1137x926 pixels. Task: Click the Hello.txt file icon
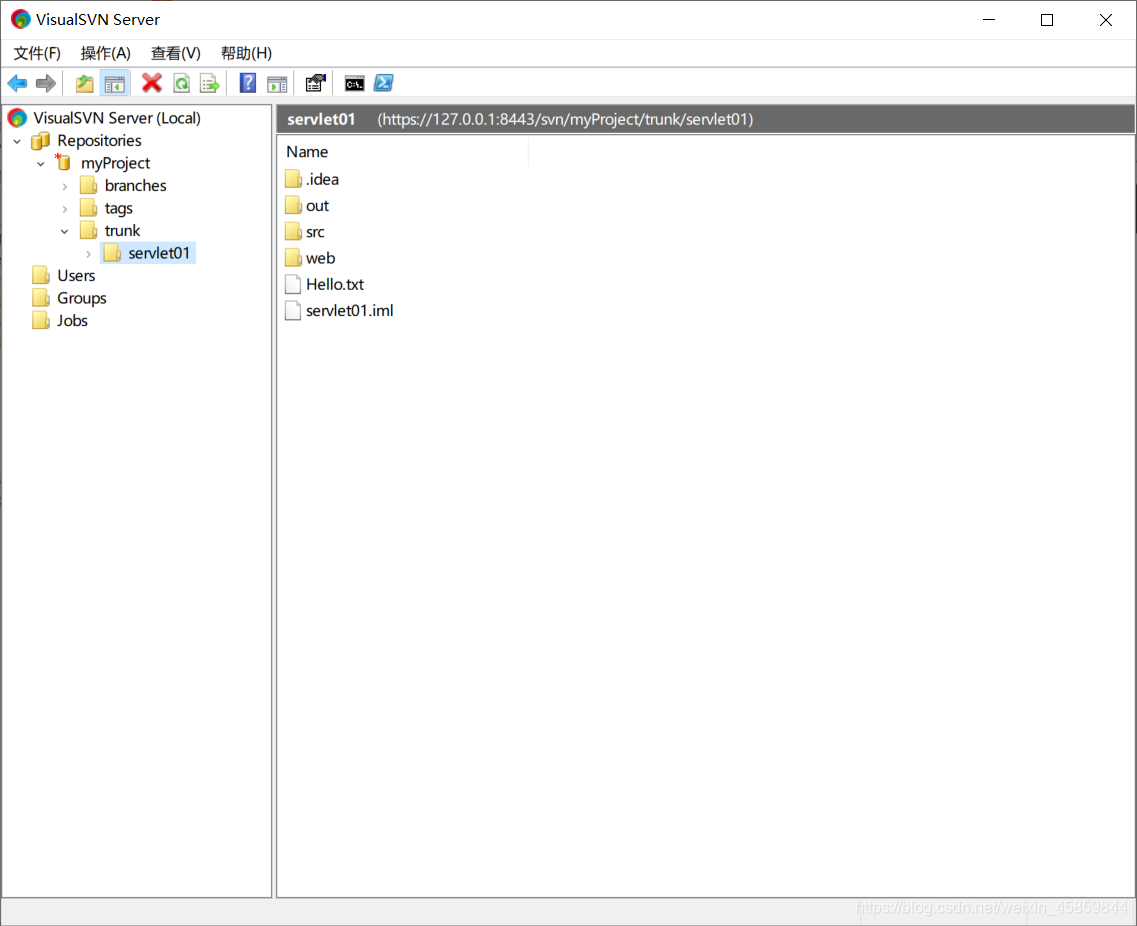click(x=293, y=284)
